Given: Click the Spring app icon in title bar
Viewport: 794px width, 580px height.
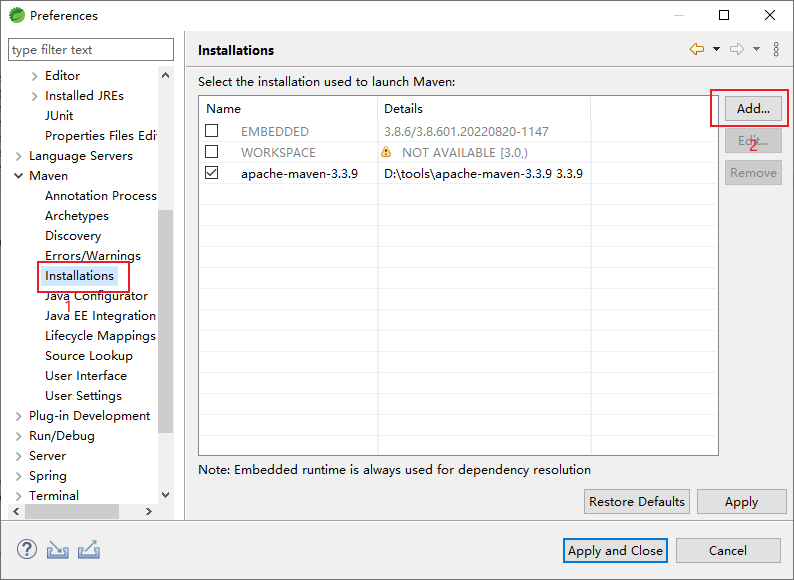Looking at the screenshot, I should (17, 15).
